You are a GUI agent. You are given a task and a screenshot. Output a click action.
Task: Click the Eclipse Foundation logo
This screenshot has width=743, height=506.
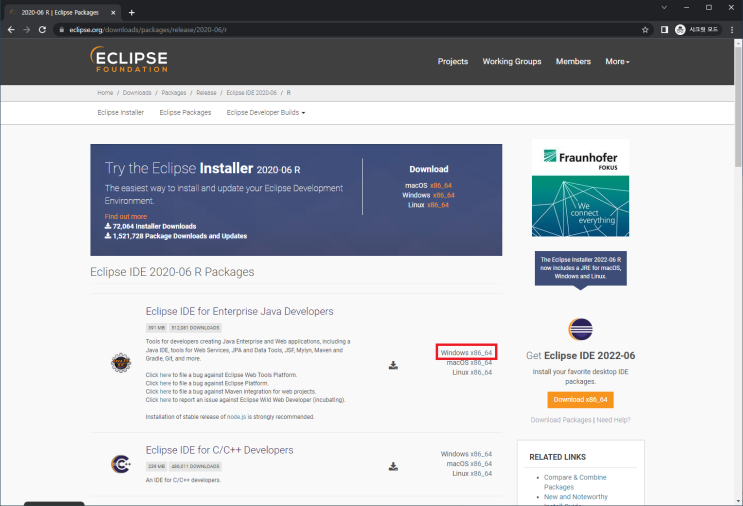(x=129, y=59)
